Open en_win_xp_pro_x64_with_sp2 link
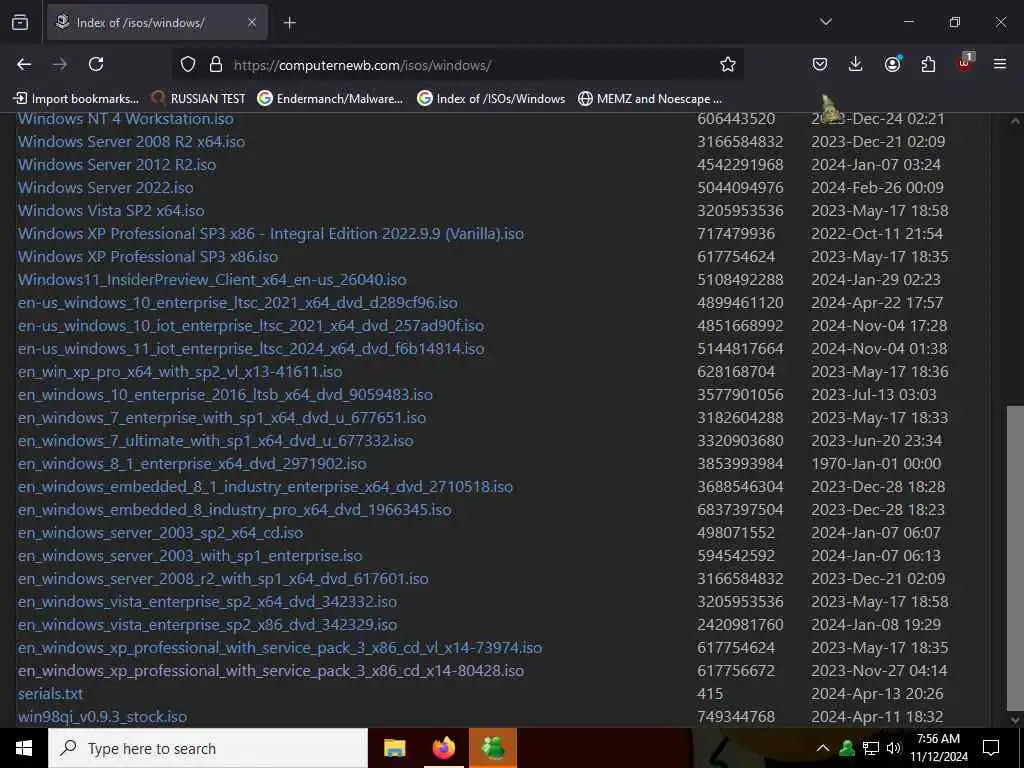 [180, 372]
